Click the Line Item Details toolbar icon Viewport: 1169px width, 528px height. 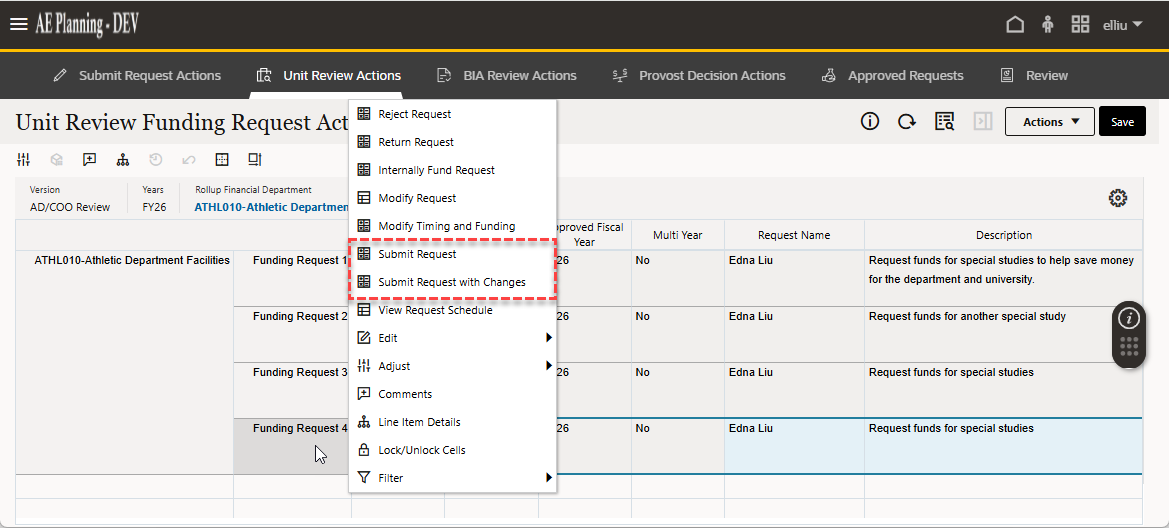pyautogui.click(x=123, y=160)
